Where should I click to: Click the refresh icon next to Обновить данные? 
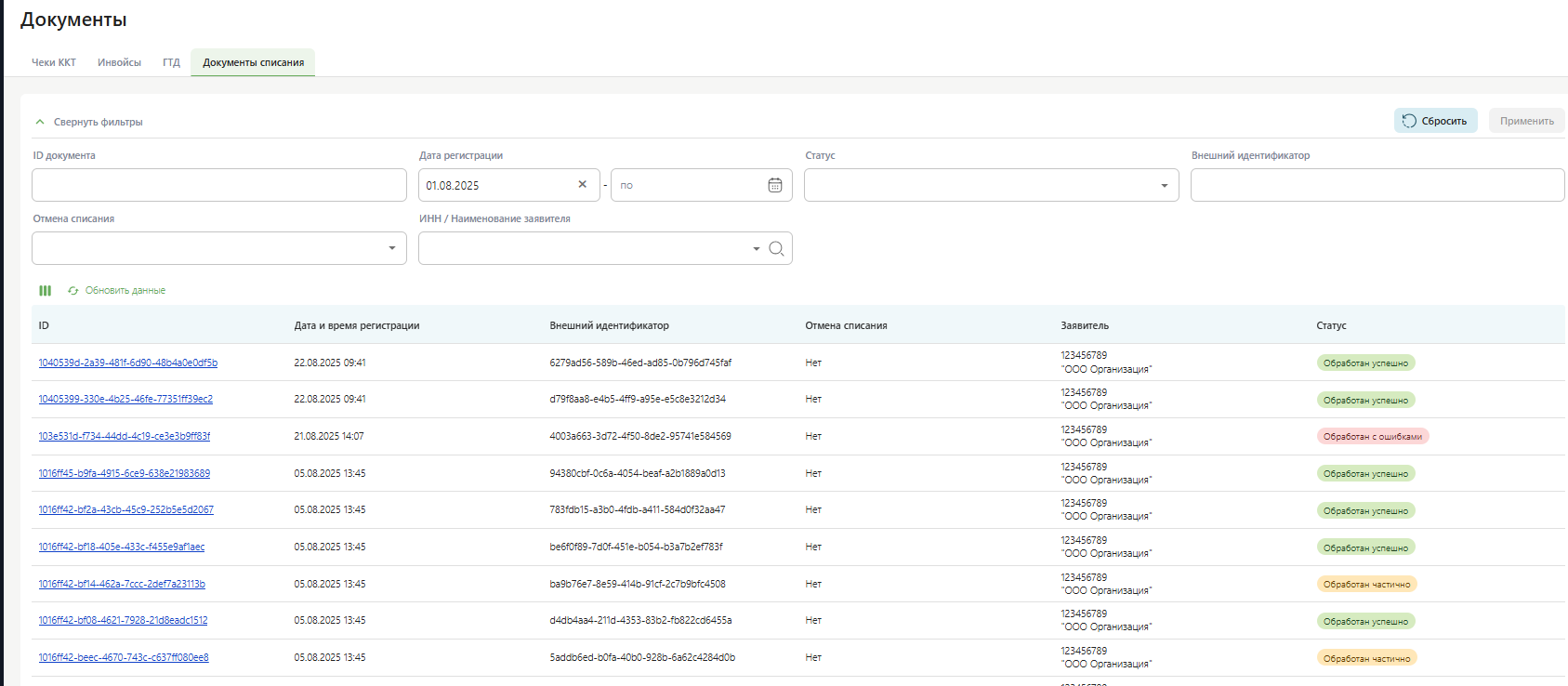(73, 291)
